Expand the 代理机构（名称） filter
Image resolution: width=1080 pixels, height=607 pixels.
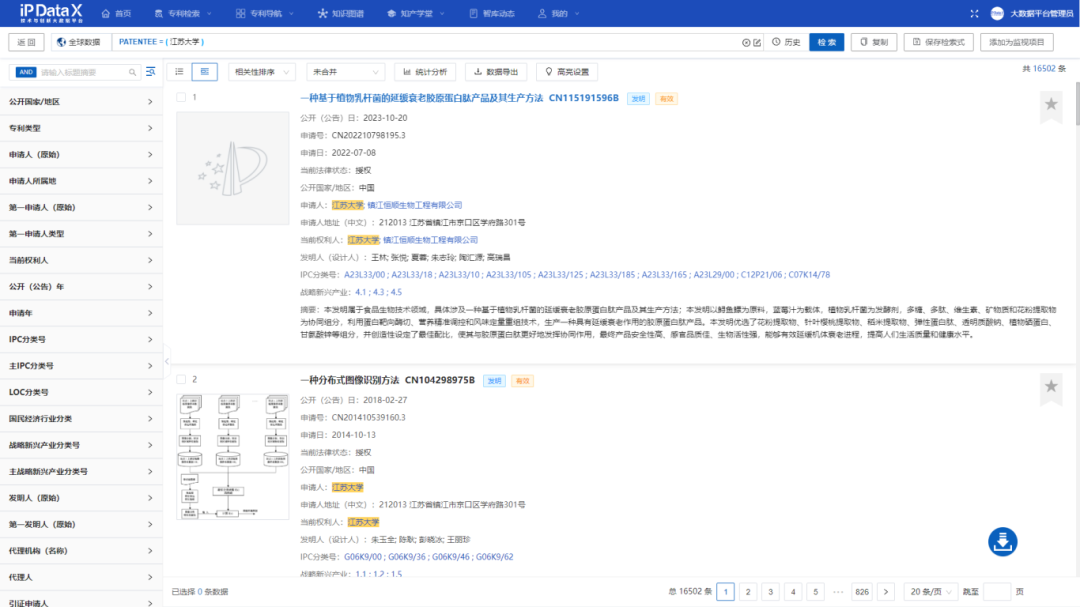coord(81,551)
